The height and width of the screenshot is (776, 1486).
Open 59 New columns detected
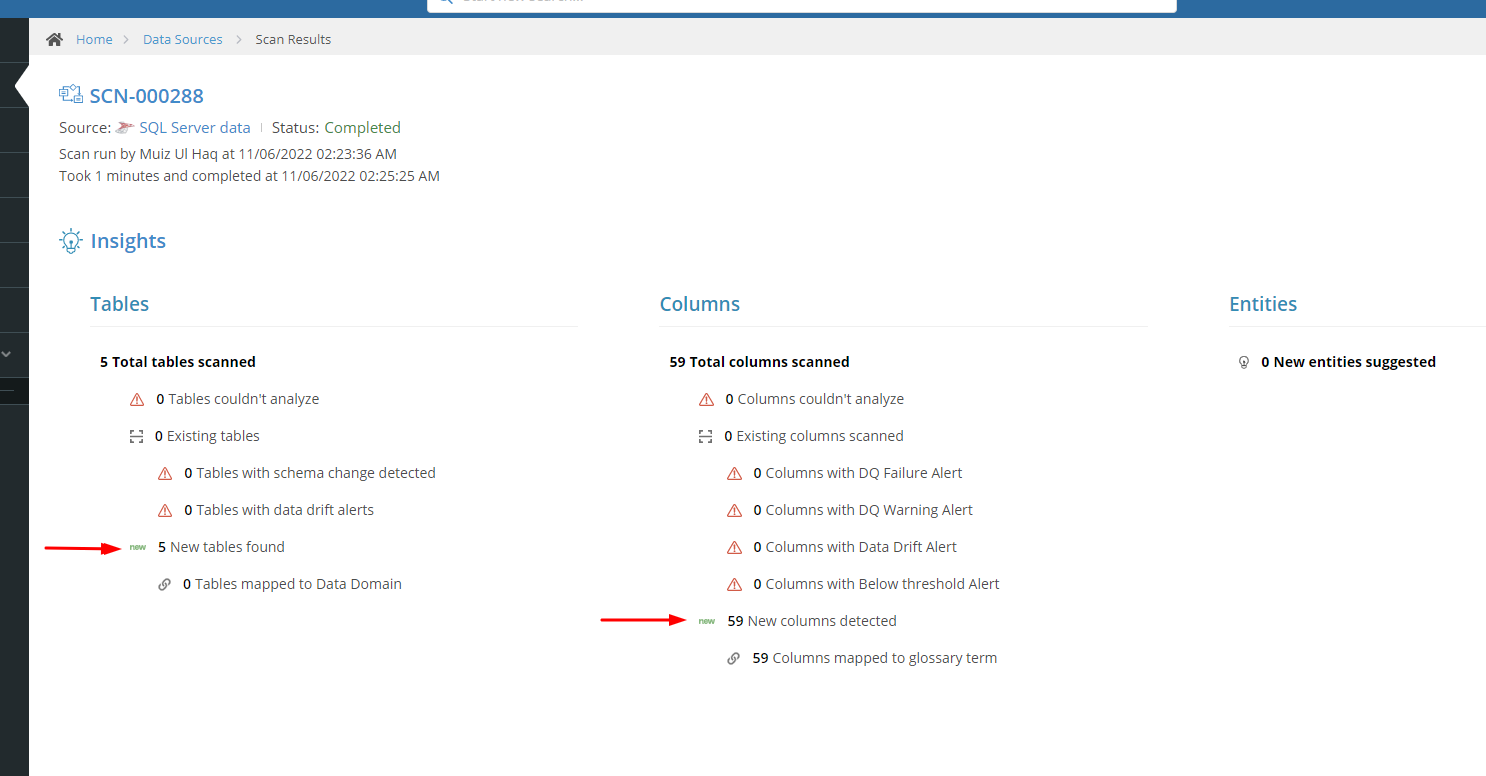pos(812,621)
